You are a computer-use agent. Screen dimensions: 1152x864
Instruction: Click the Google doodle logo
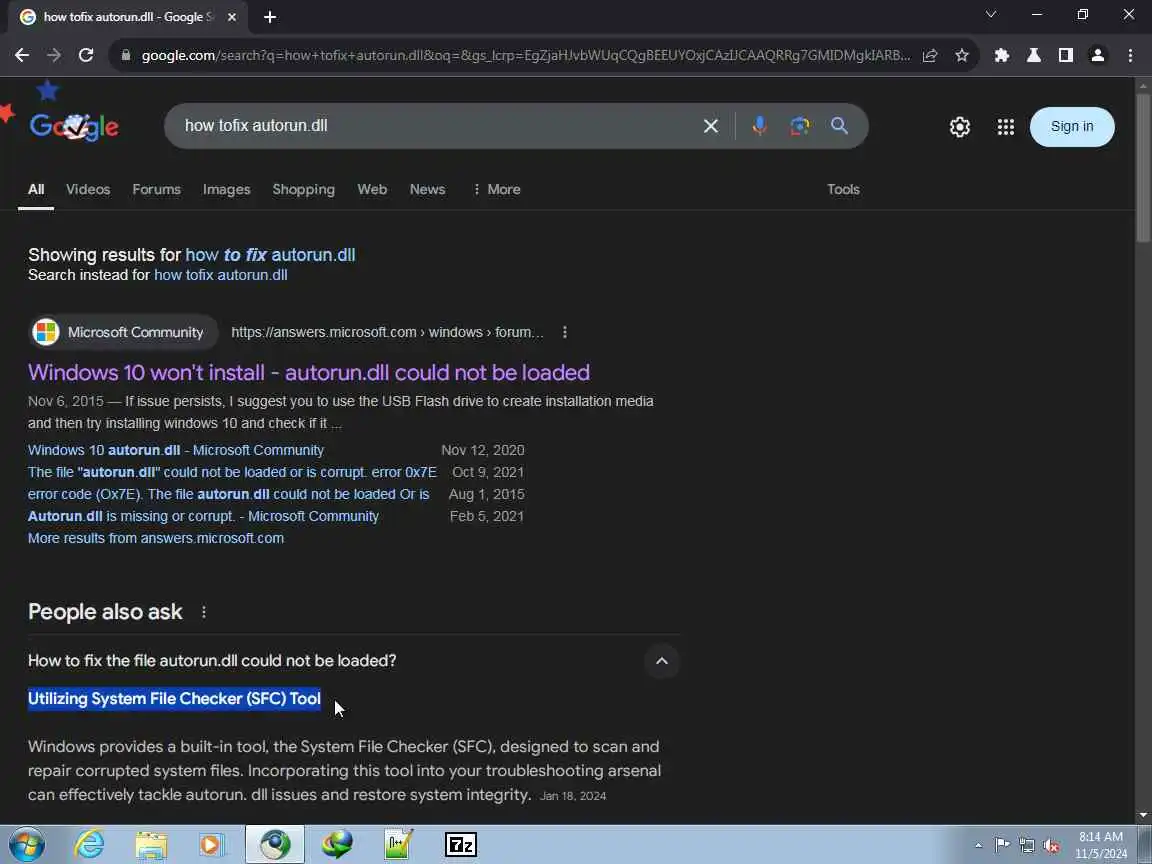click(x=73, y=126)
